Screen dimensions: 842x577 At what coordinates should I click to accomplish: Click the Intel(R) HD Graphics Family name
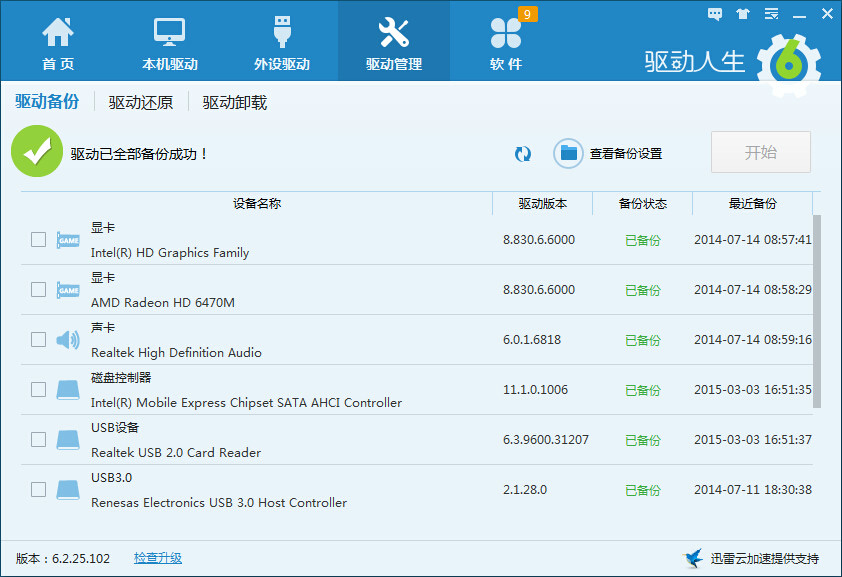(x=170, y=252)
